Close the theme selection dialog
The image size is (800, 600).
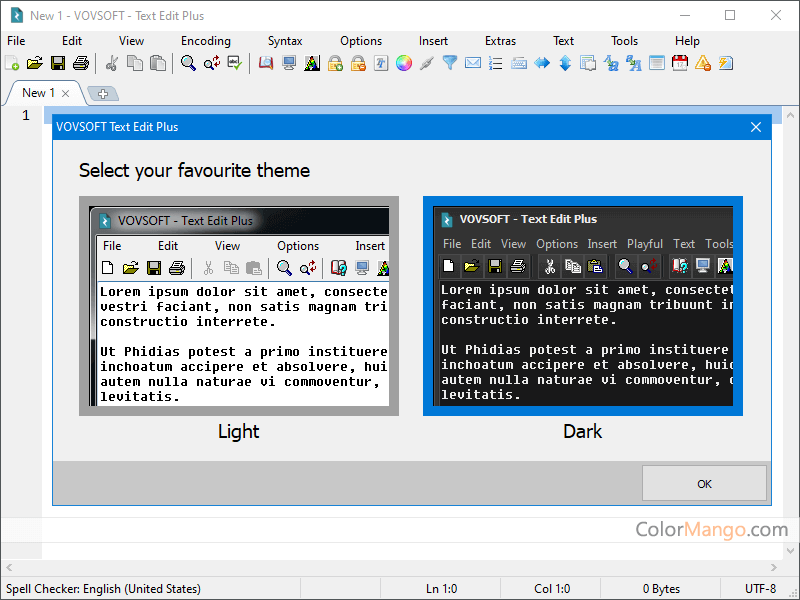(x=756, y=127)
